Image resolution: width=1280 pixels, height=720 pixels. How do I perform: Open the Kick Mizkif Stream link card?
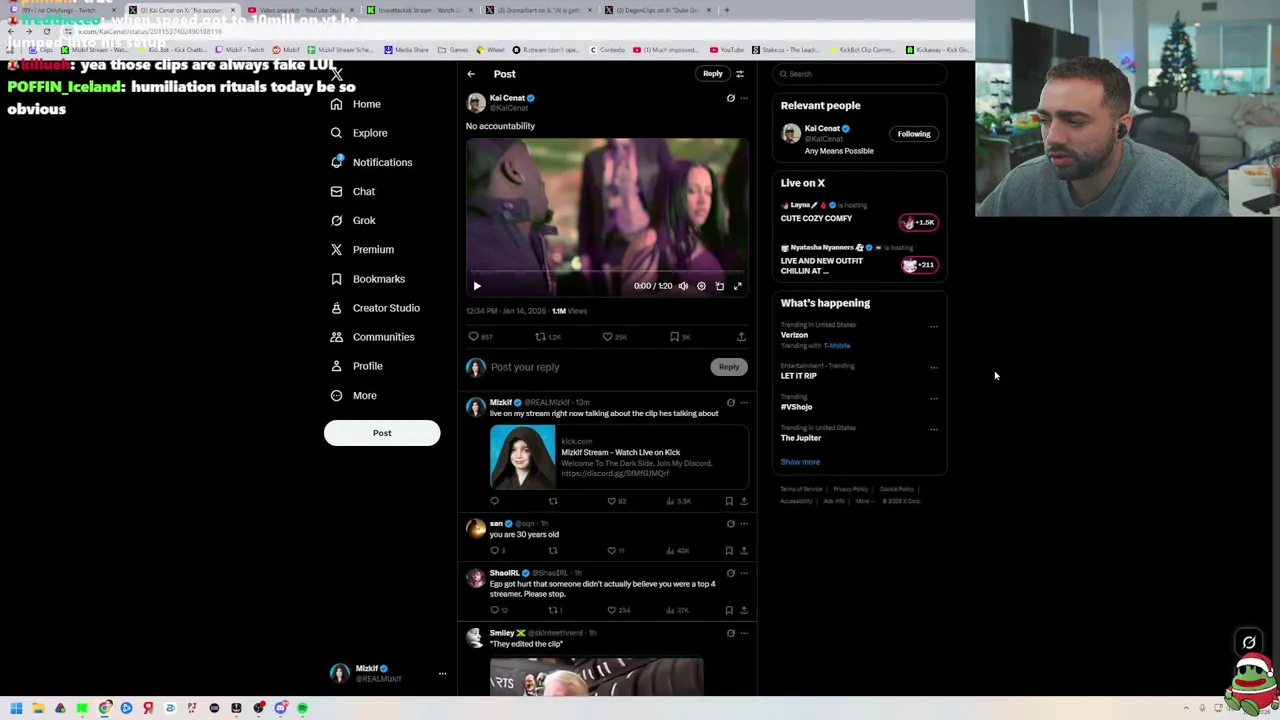click(618, 457)
